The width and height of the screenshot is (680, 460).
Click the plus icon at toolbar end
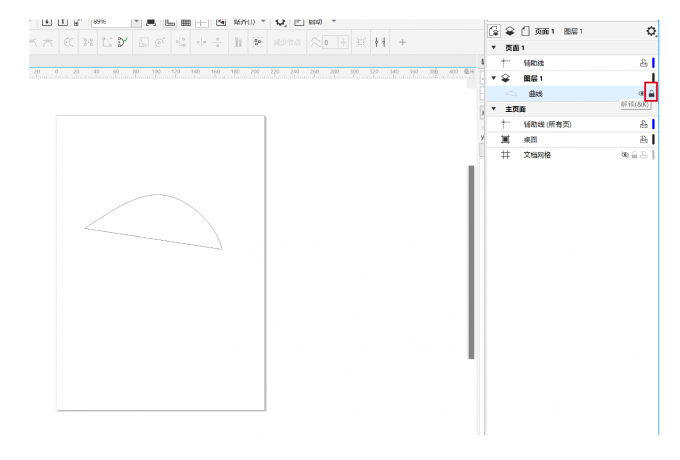(403, 42)
